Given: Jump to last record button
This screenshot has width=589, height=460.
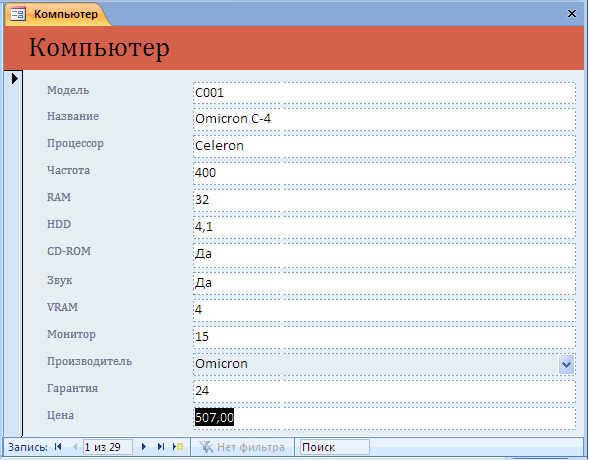Looking at the screenshot, I should [161, 447].
